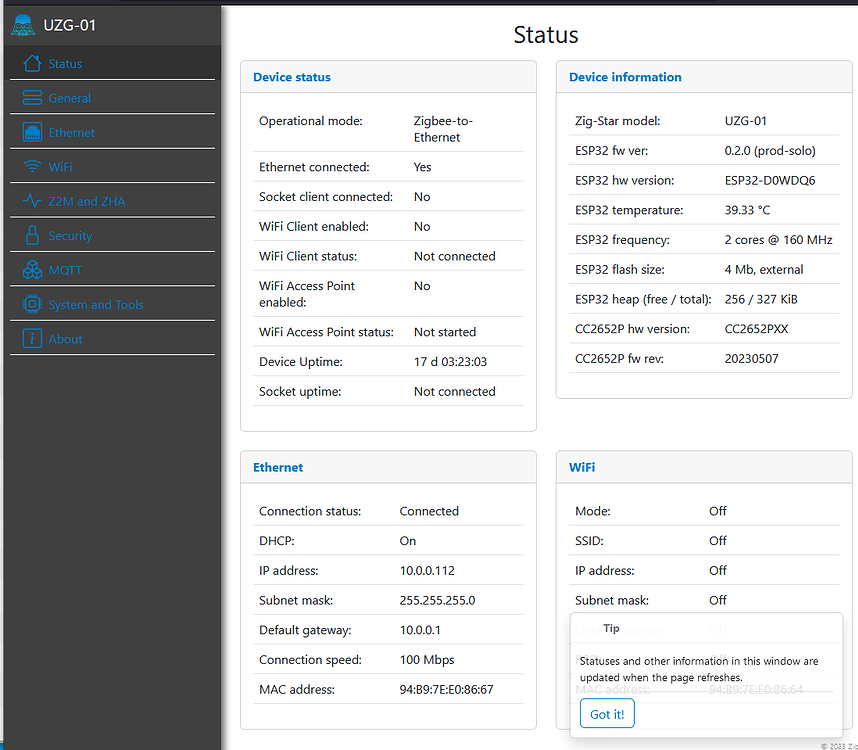
Task: Click the Ethernet network icon in sidebar
Action: point(31,131)
